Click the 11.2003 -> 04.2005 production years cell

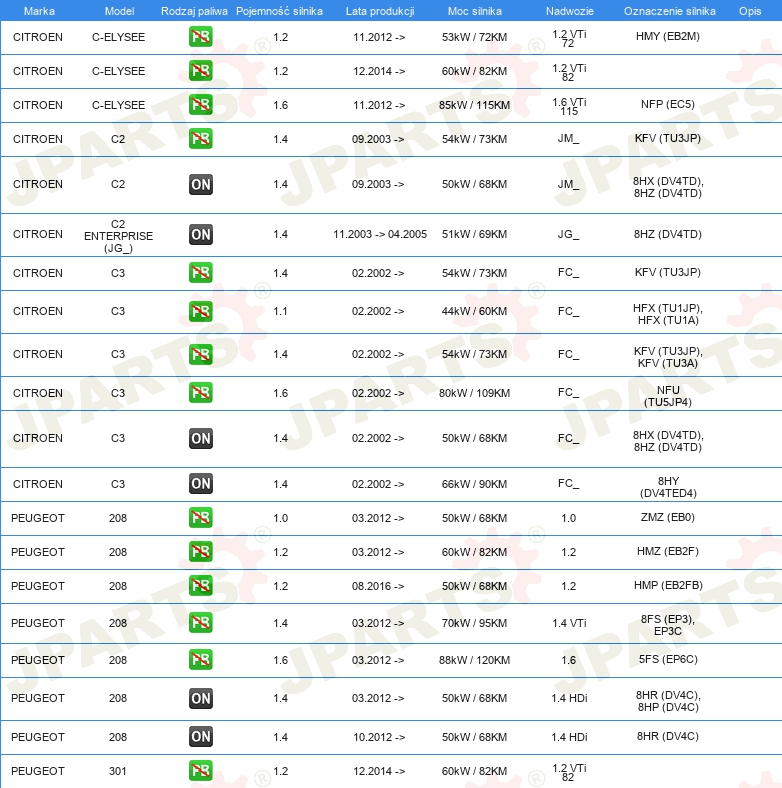point(379,234)
